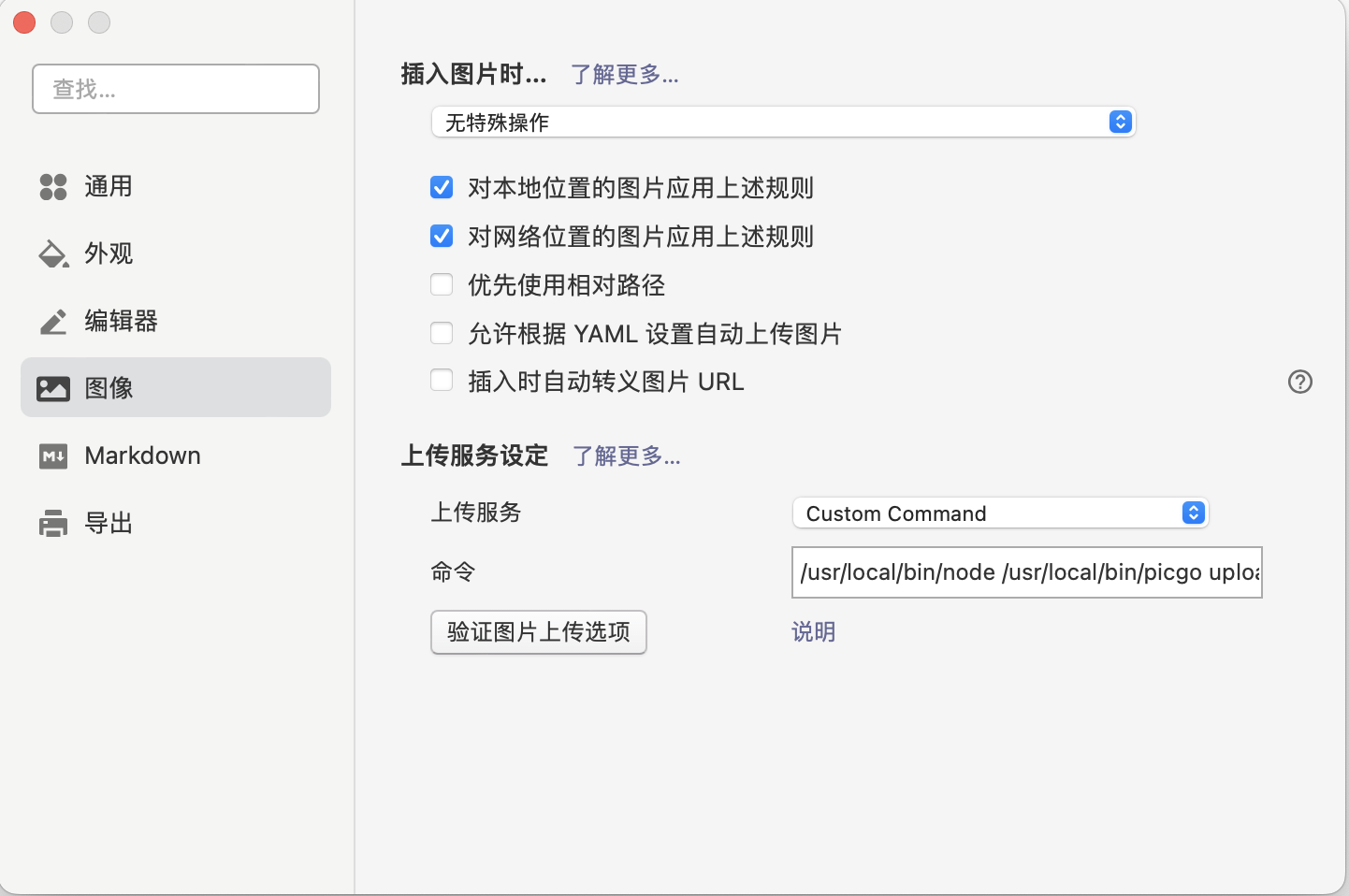The height and width of the screenshot is (896, 1349).
Task: Open 了解更多 link beside 上传服务设定
Action: (627, 456)
